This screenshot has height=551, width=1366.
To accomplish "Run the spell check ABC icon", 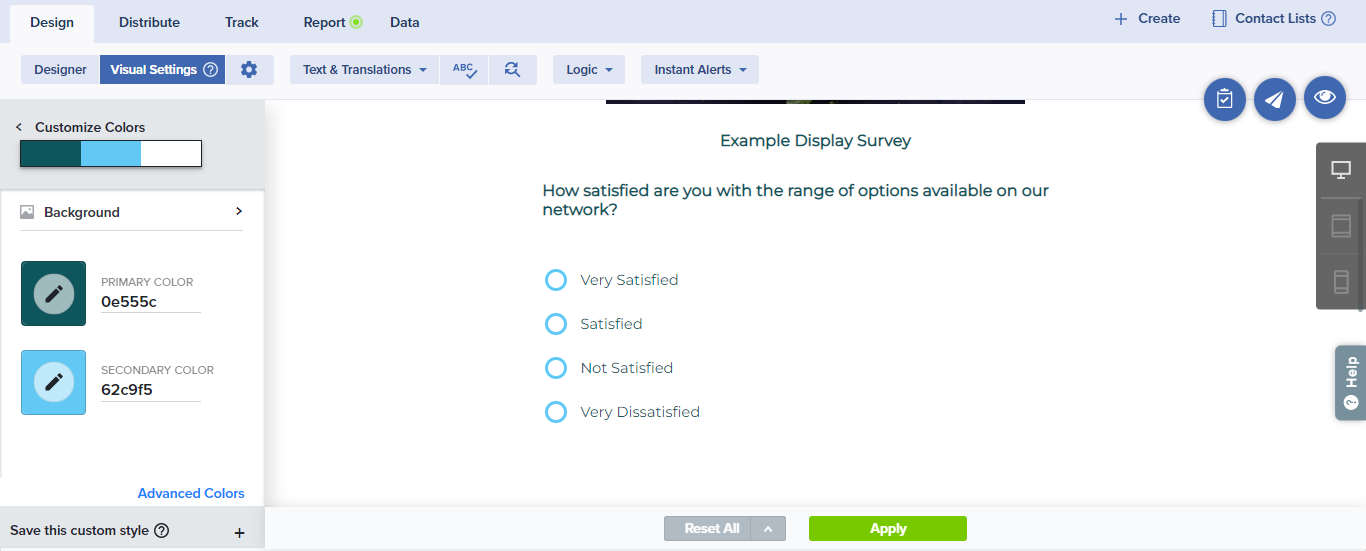I will (x=464, y=70).
